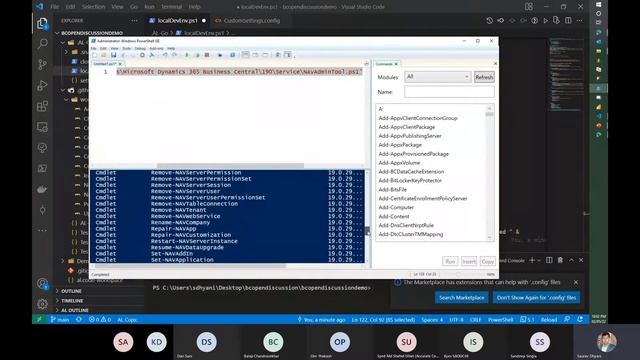This screenshot has height=360, width=640.
Task: Open the Search view in VS Code activity bar
Action: 42,44
